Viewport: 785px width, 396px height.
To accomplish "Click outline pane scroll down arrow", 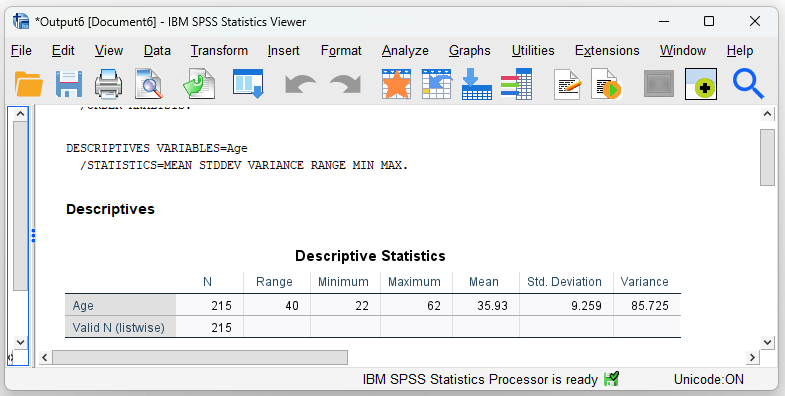I will coord(20,342).
